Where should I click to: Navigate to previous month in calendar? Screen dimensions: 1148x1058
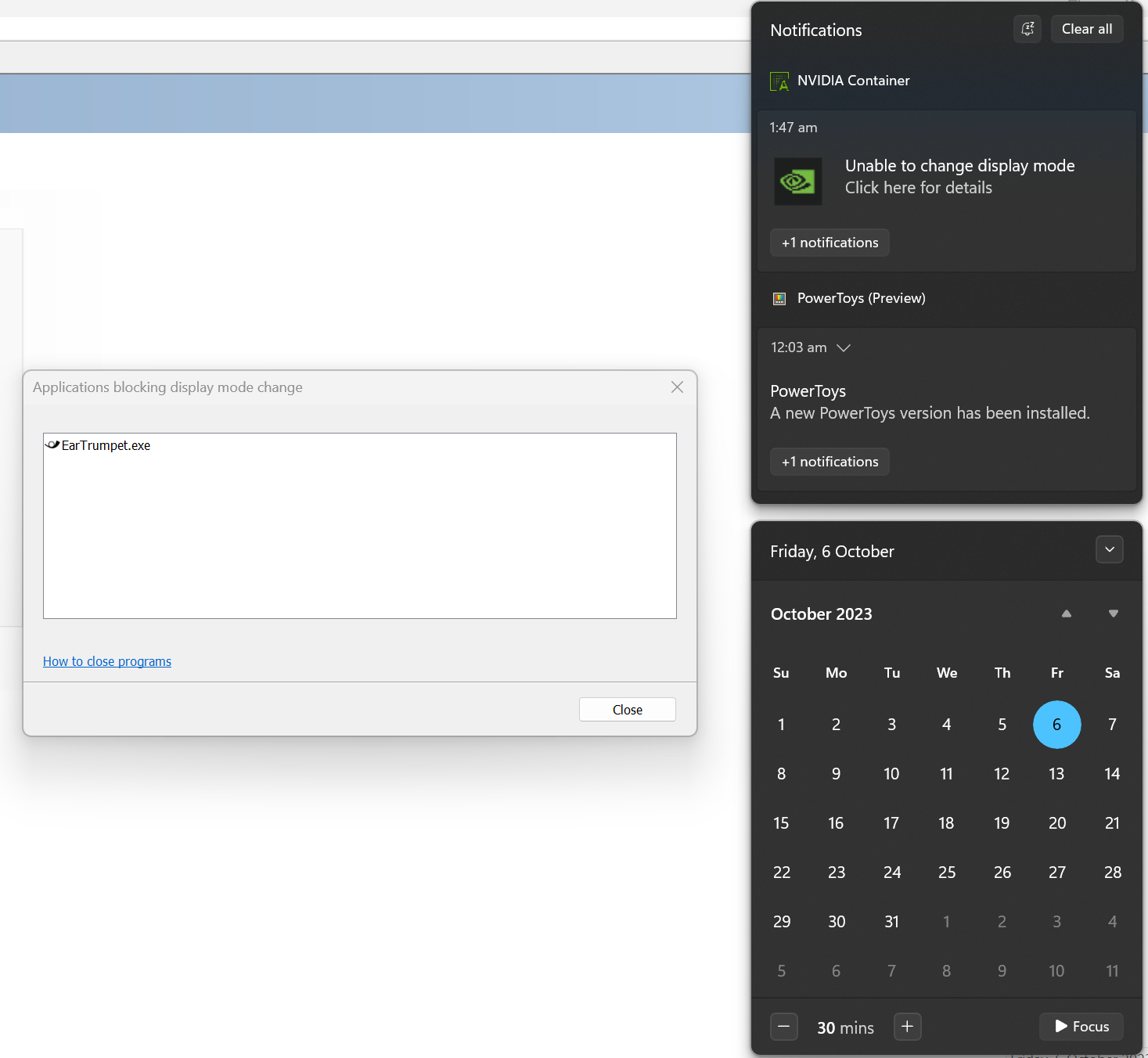[x=1066, y=614]
